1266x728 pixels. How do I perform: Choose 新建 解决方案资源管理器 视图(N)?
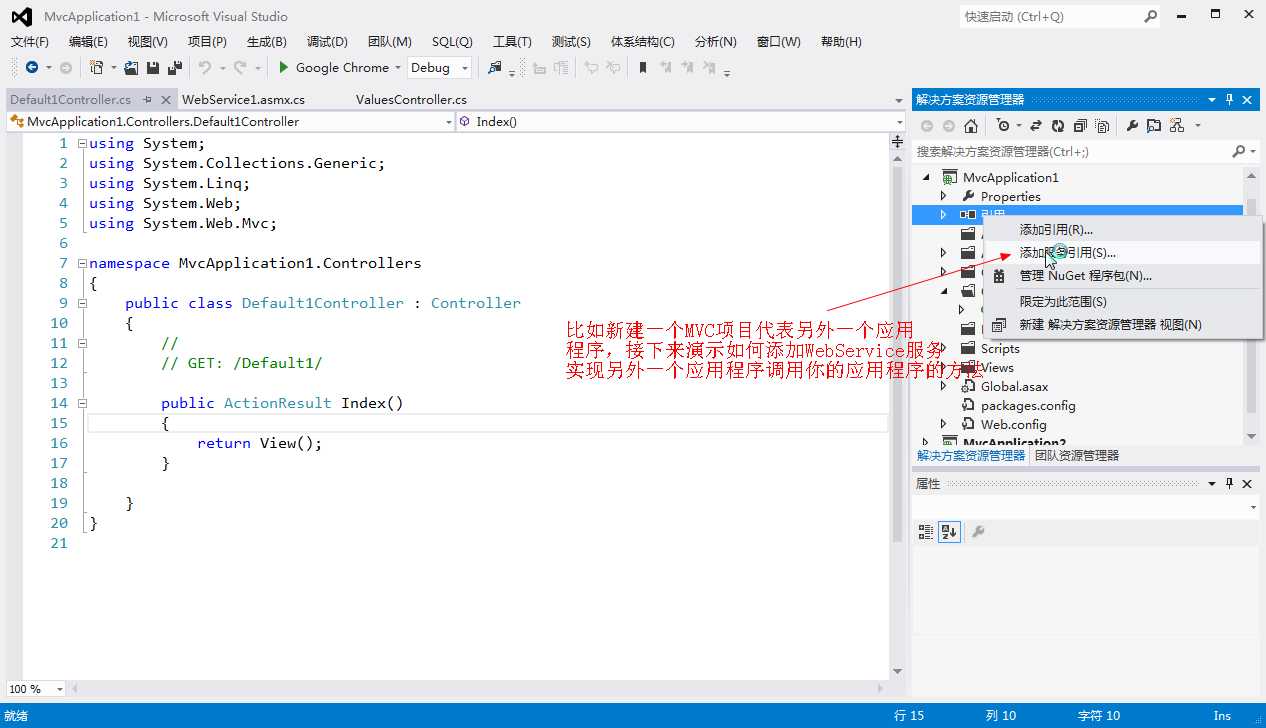tap(1110, 325)
